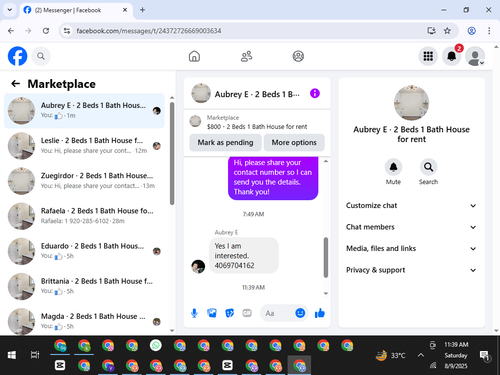Mute the conversation with the bell icon
This screenshot has width=500, height=375.
(393, 167)
